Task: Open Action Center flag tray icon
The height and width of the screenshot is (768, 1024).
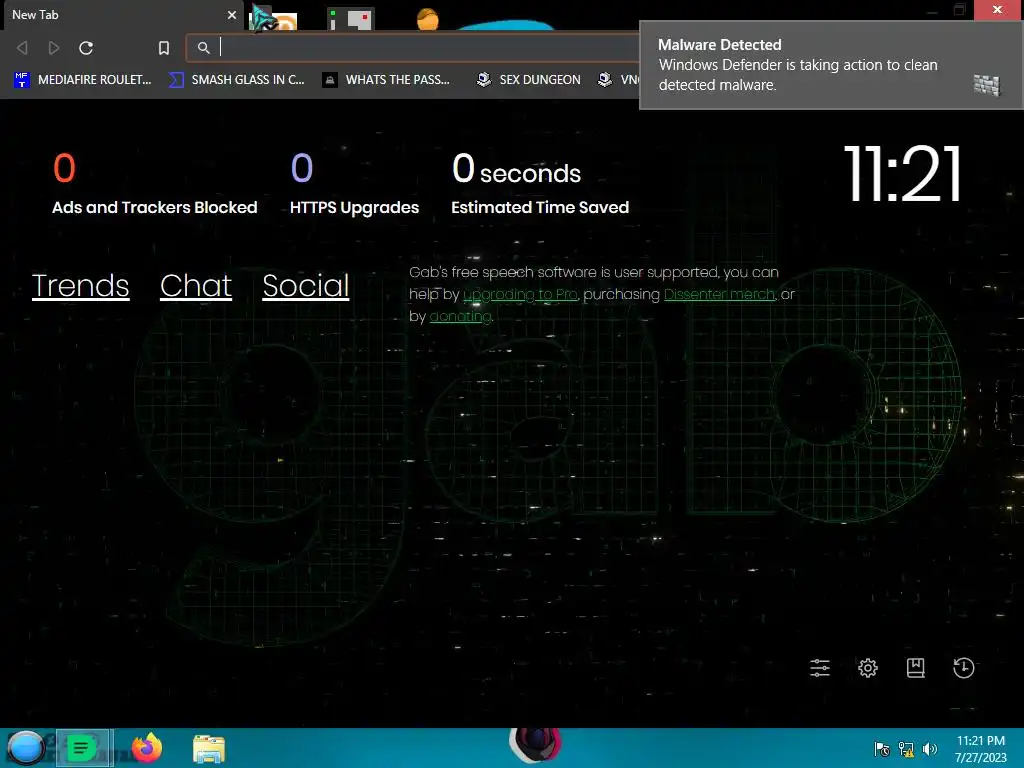Action: pyautogui.click(x=882, y=749)
